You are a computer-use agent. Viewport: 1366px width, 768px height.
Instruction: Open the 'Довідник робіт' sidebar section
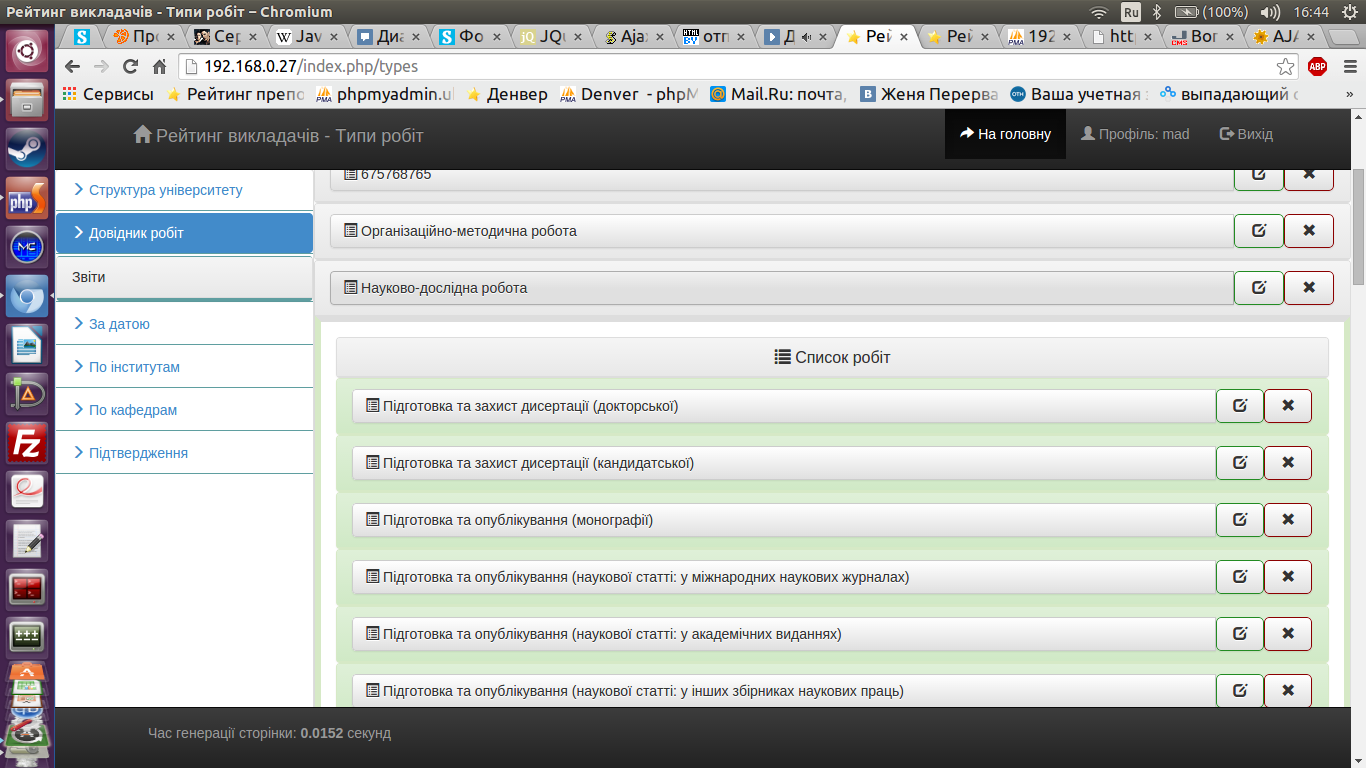[x=184, y=233]
